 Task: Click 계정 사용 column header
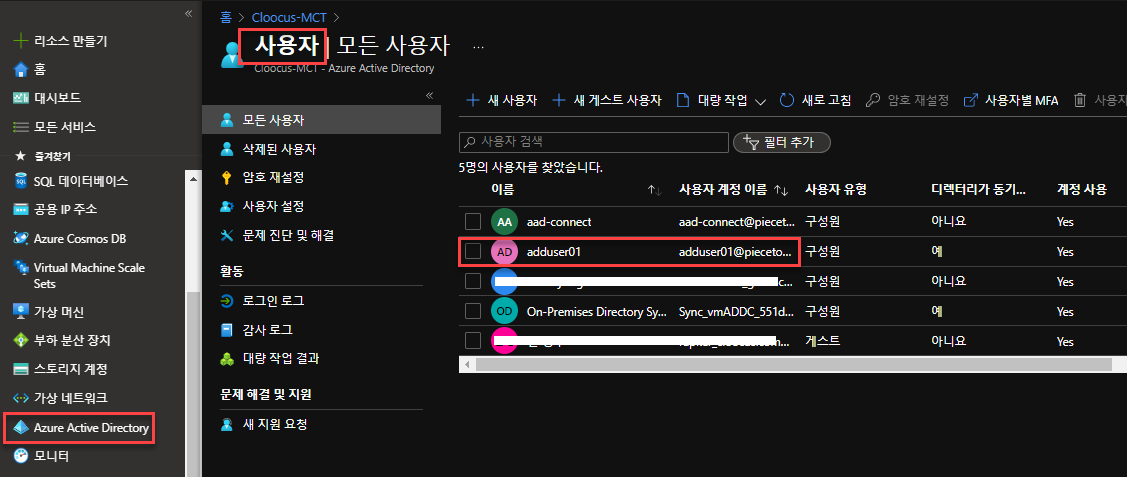pos(1081,190)
